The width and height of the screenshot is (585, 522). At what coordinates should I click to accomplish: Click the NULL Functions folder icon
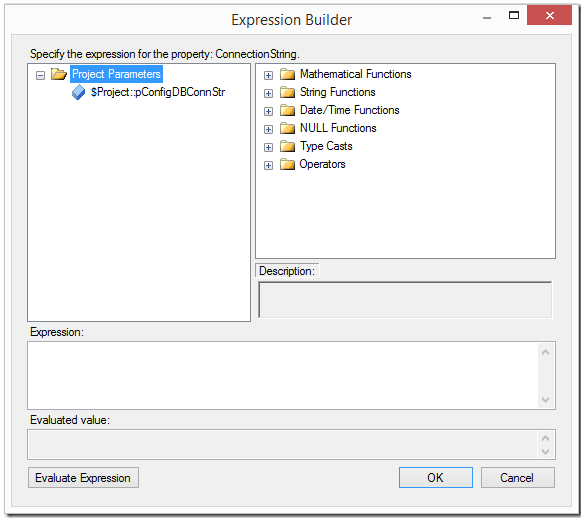click(x=287, y=128)
